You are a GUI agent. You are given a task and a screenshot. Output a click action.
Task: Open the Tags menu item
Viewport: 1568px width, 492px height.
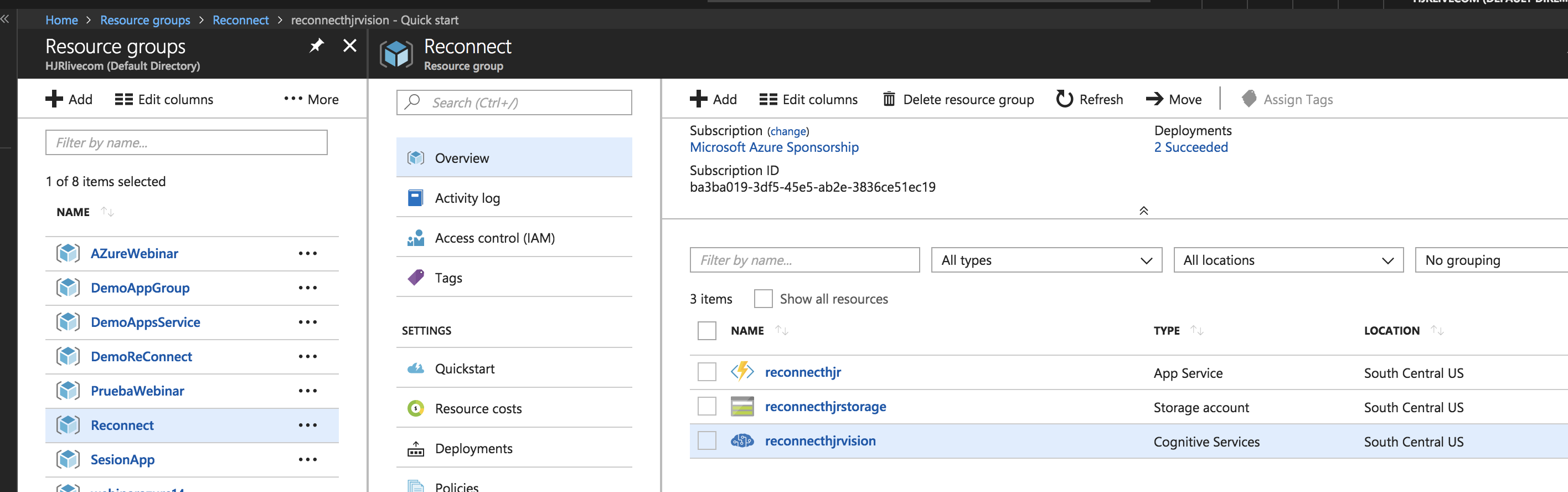pyautogui.click(x=514, y=278)
